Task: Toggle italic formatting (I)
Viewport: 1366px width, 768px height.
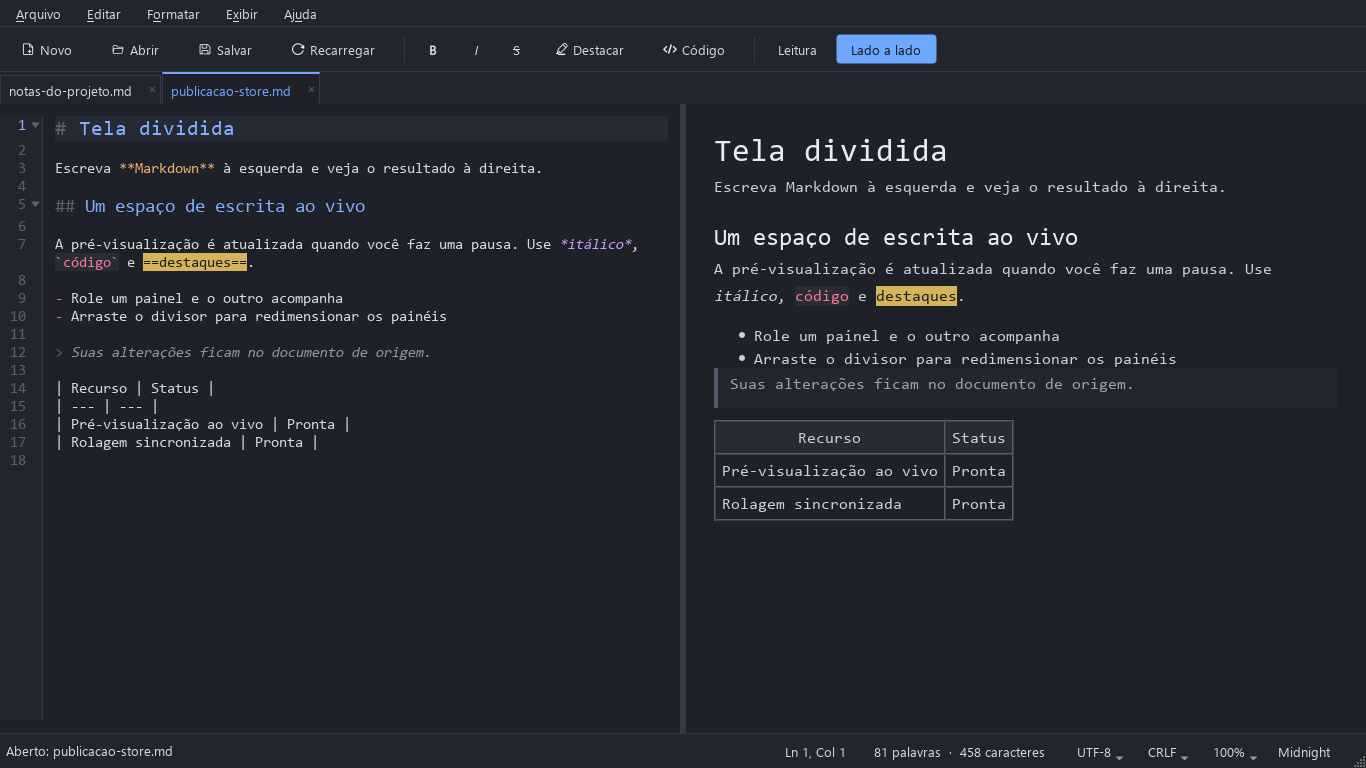Action: click(x=476, y=50)
